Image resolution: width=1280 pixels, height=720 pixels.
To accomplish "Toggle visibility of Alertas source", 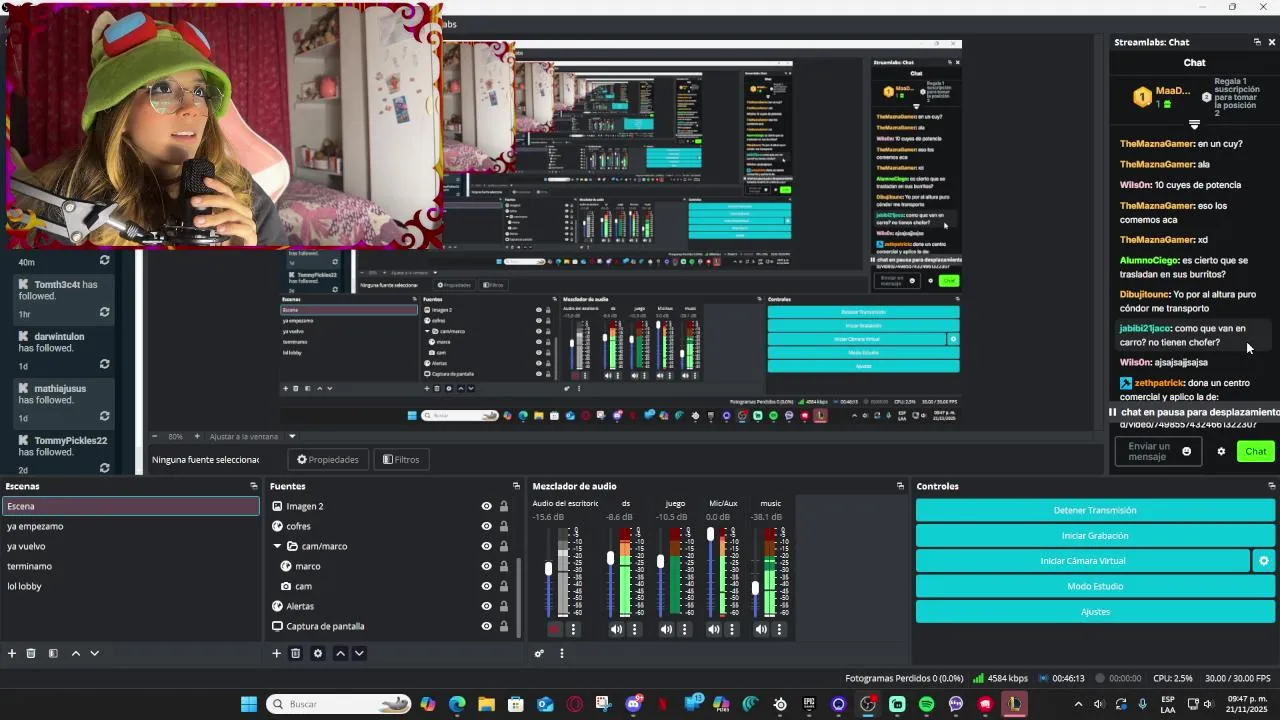I will coord(486,606).
